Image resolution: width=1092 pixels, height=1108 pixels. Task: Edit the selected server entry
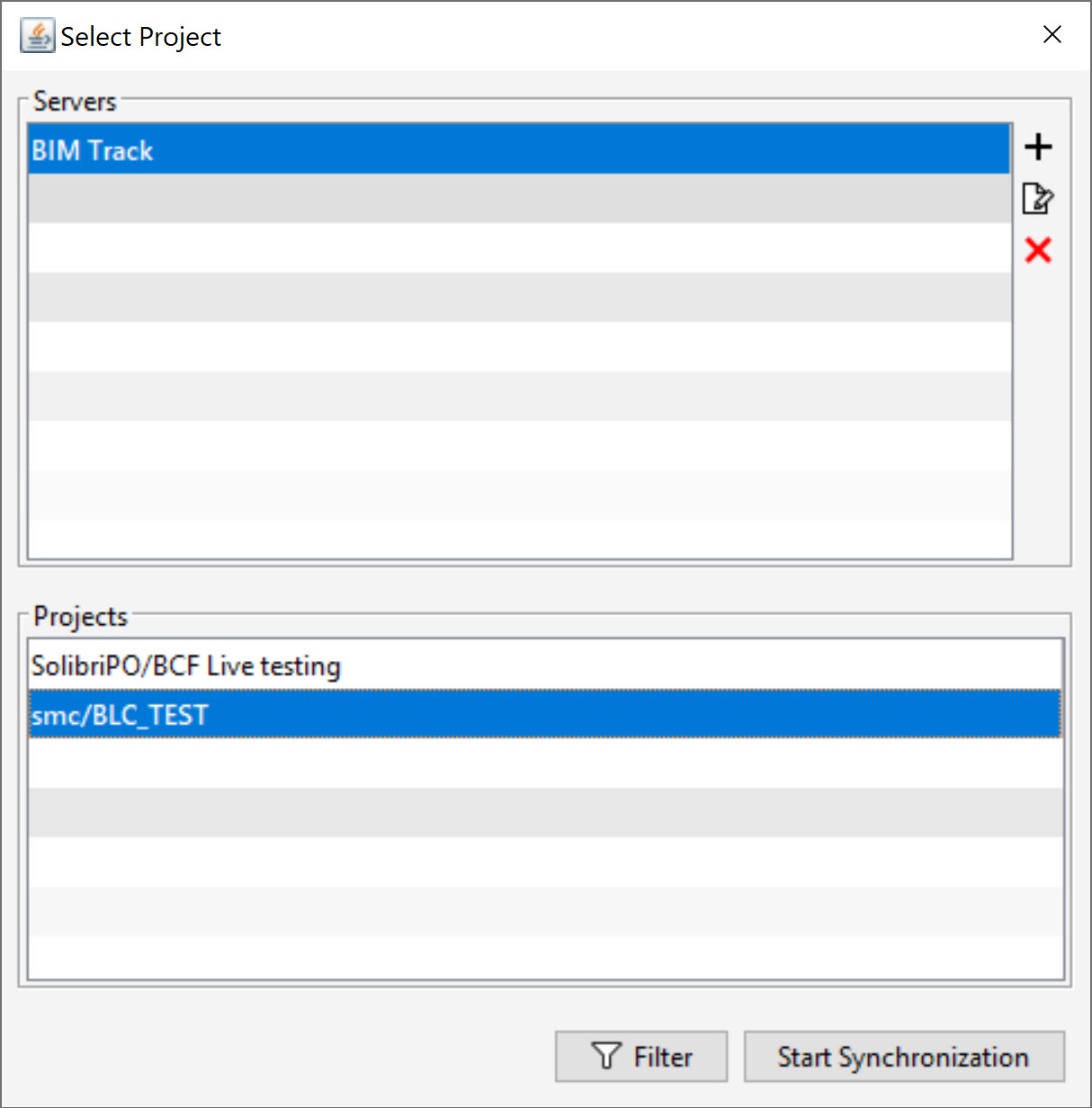click(x=1038, y=198)
